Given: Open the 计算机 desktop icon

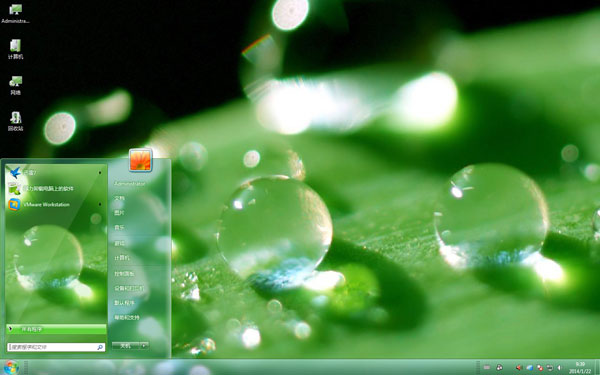Looking at the screenshot, I should (x=15, y=49).
